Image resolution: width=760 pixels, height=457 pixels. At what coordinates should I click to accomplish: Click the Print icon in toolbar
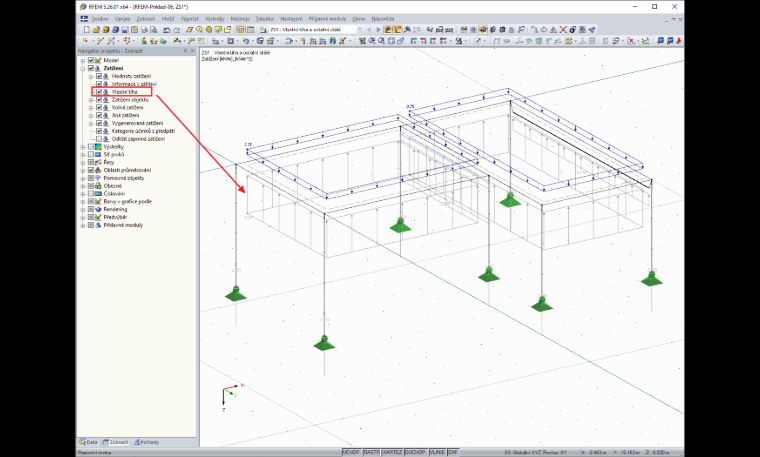click(144, 30)
